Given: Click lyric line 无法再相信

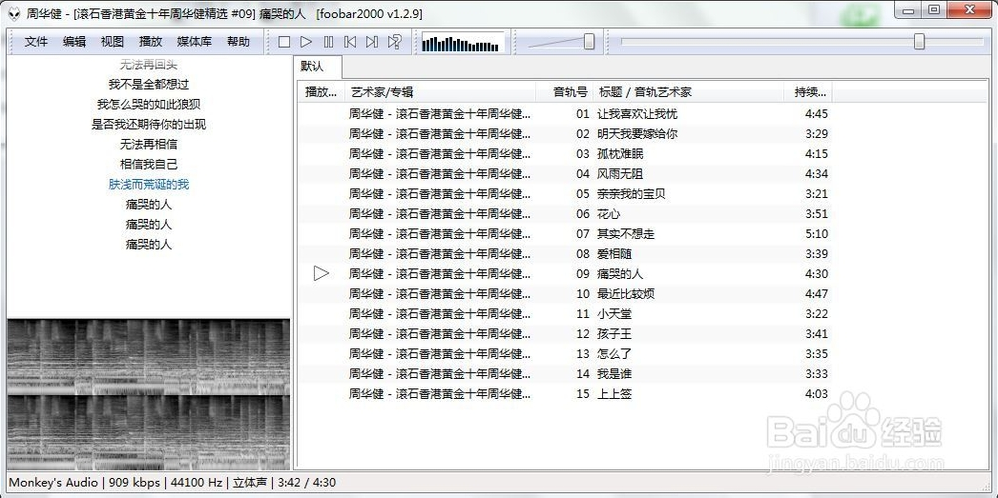Looking at the screenshot, I should point(148,145).
